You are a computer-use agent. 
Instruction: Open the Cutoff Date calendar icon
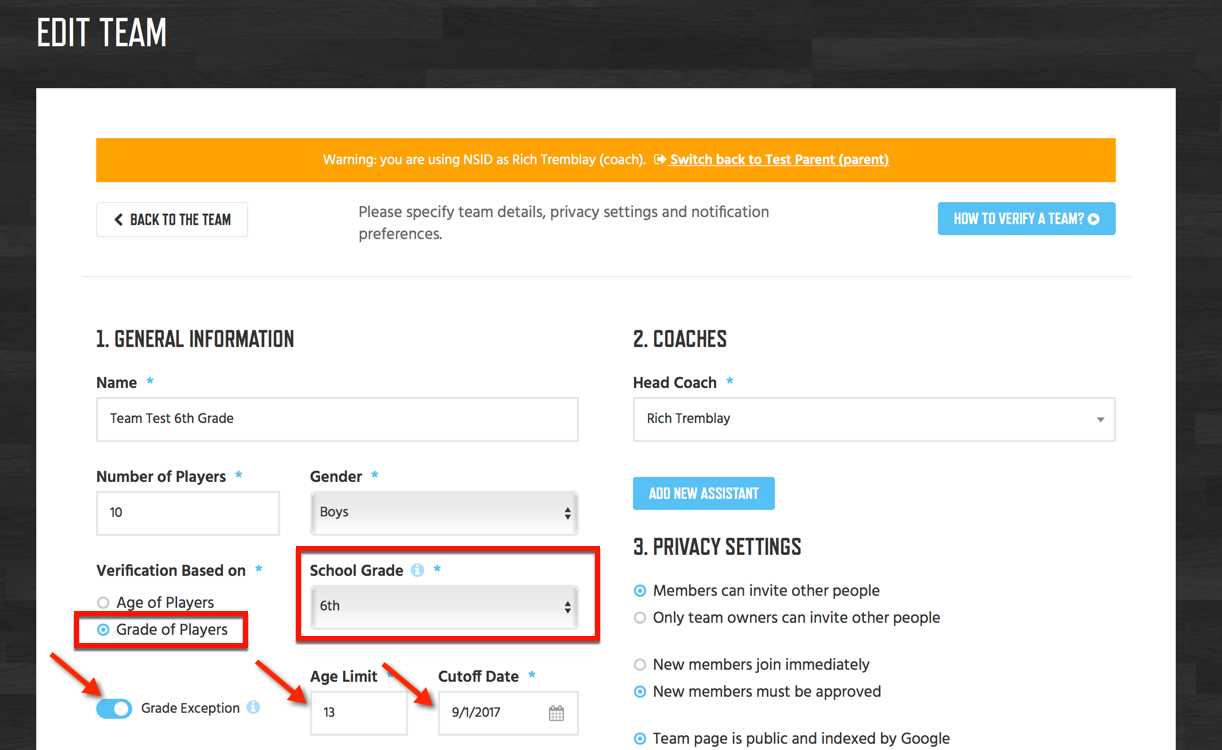pos(556,713)
